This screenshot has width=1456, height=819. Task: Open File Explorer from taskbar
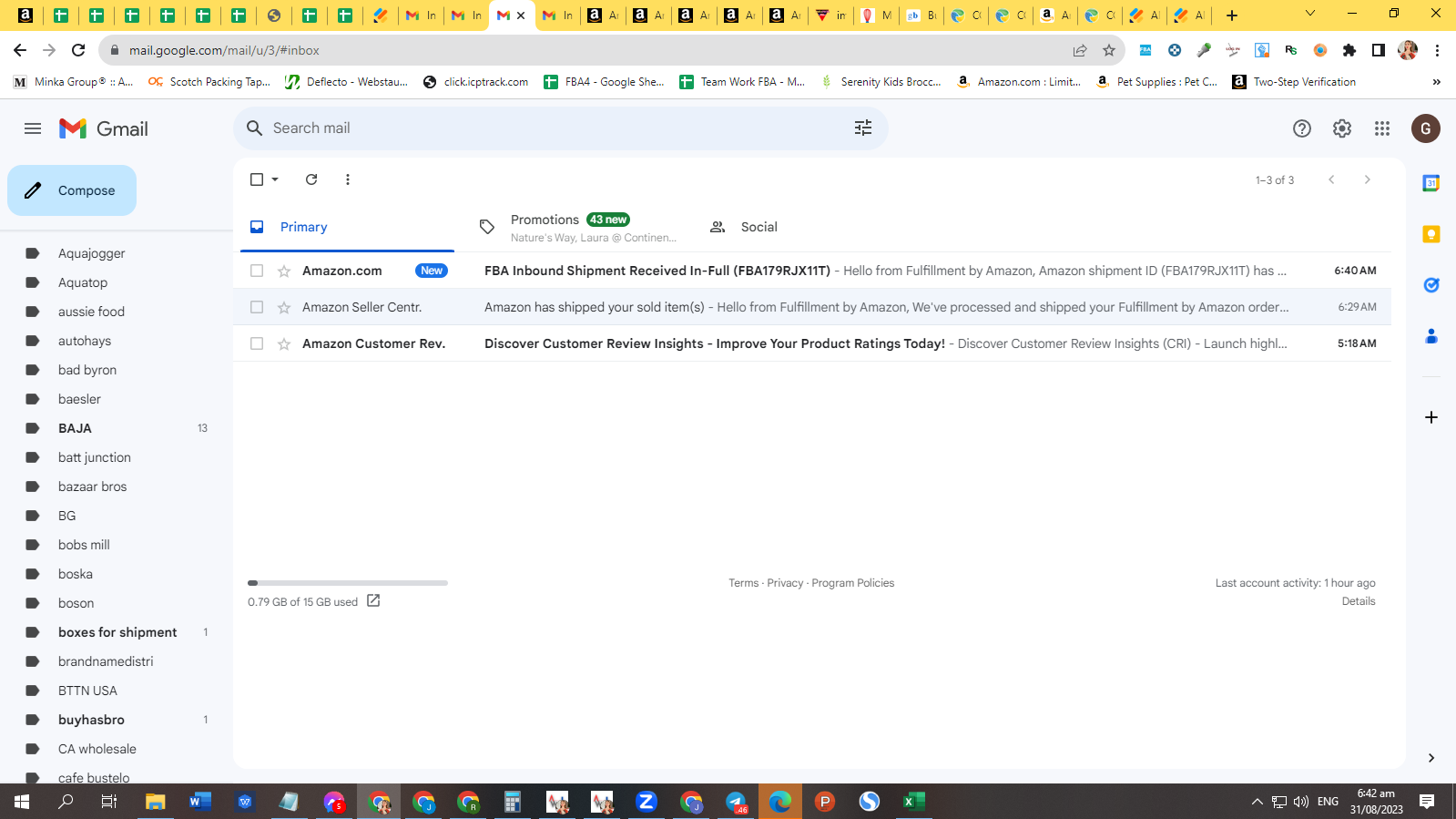pos(155,802)
